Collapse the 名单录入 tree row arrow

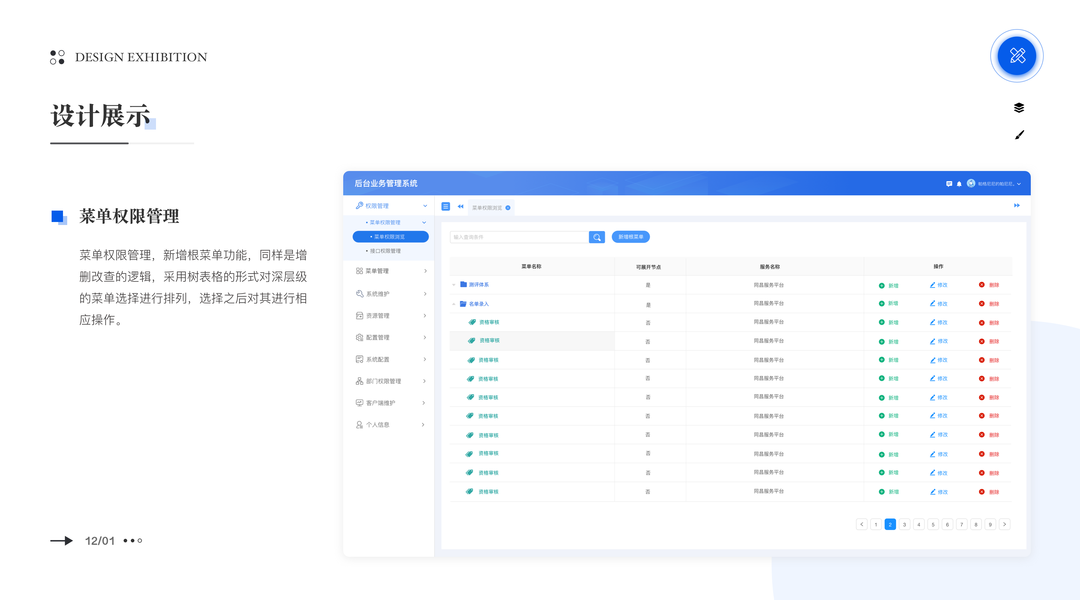pos(454,304)
